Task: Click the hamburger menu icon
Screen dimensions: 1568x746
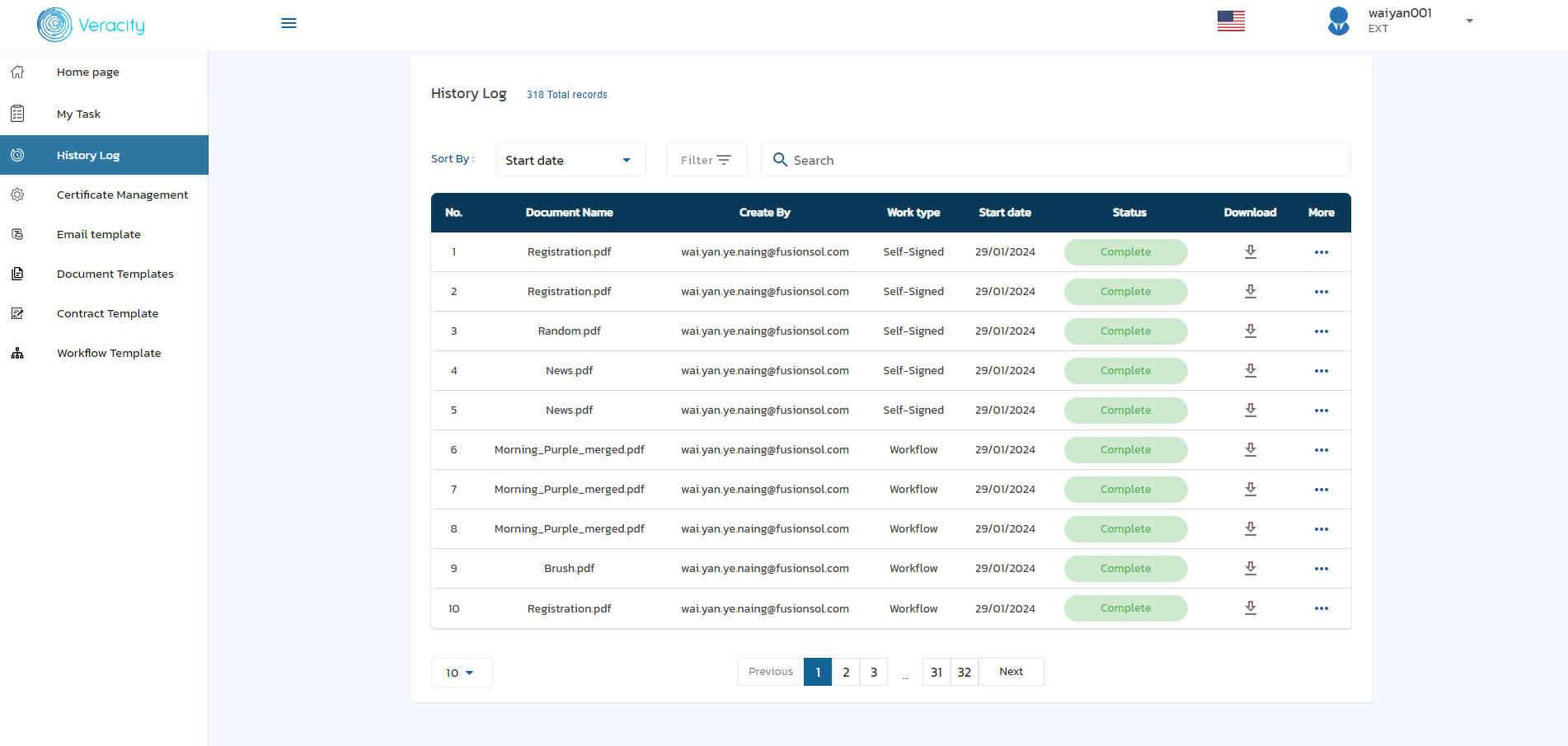Action: click(289, 23)
